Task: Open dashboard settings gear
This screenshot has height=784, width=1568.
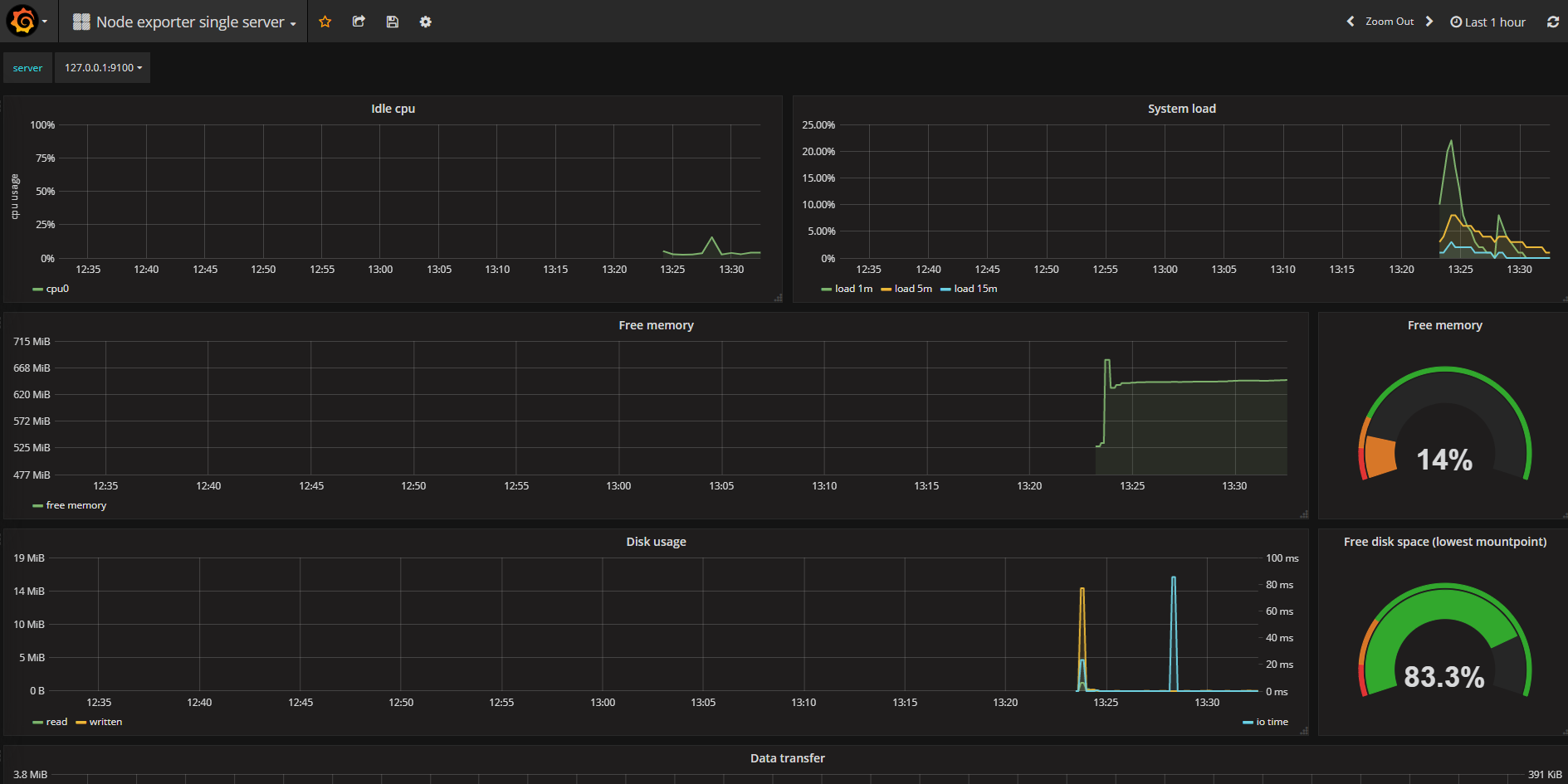Action: [x=426, y=22]
